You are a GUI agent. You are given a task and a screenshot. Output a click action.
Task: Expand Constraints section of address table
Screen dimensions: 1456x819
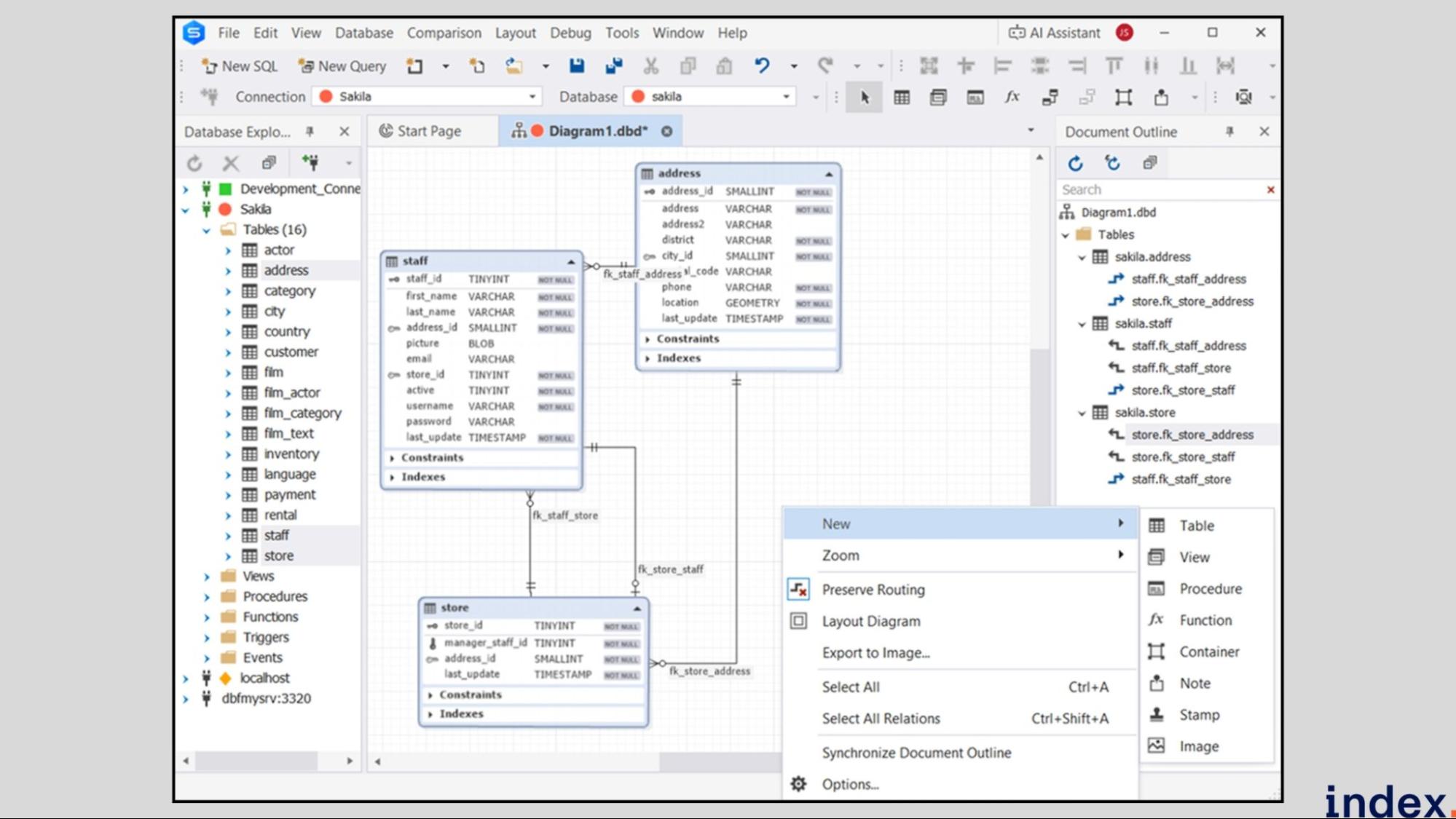[647, 339]
